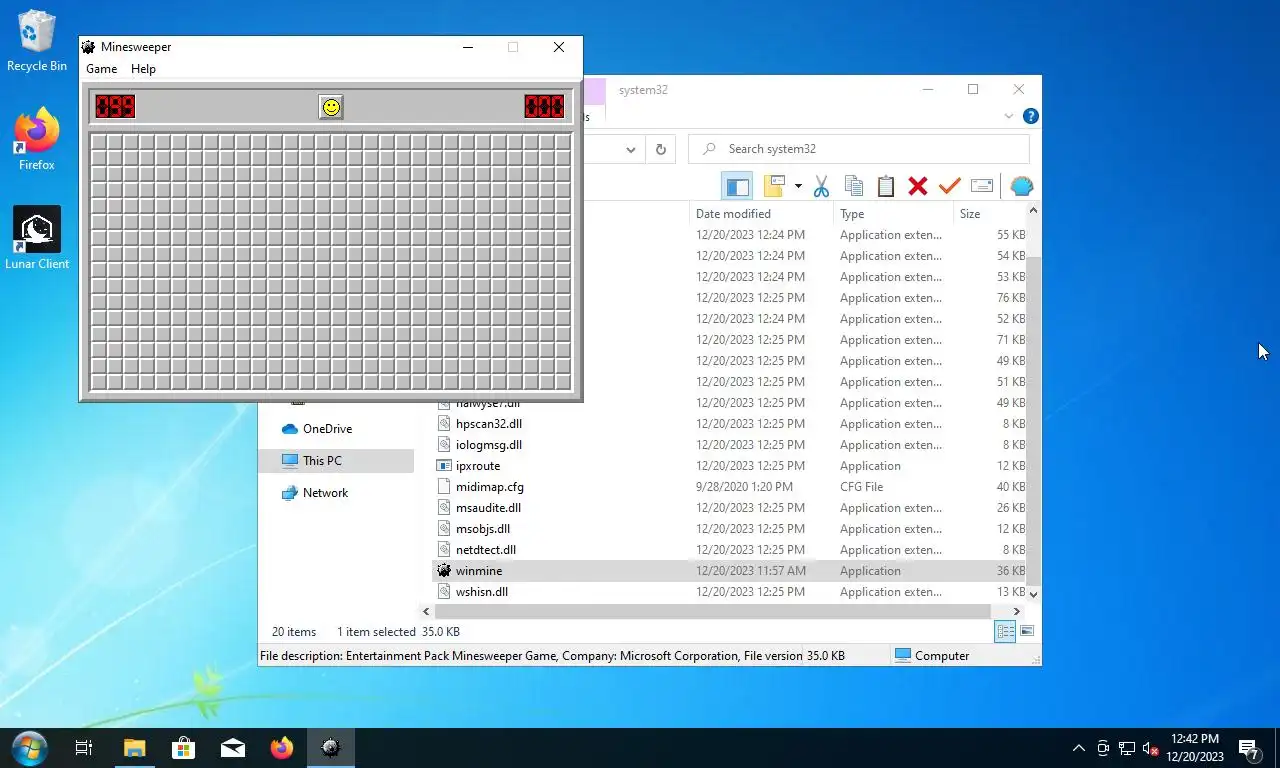Switch to details view using status bar icon
Viewport: 1280px width, 768px height.
(1005, 631)
